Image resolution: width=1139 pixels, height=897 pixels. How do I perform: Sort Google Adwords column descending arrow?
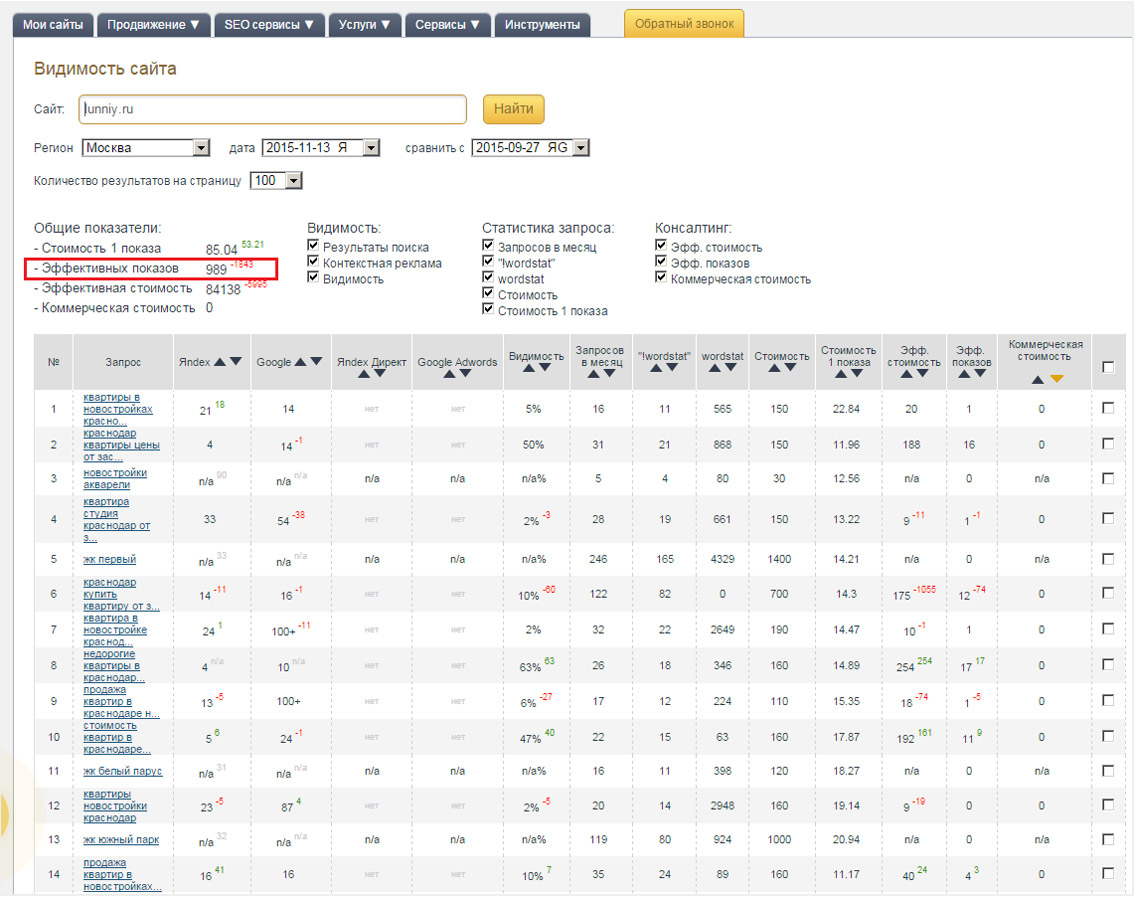[x=466, y=374]
